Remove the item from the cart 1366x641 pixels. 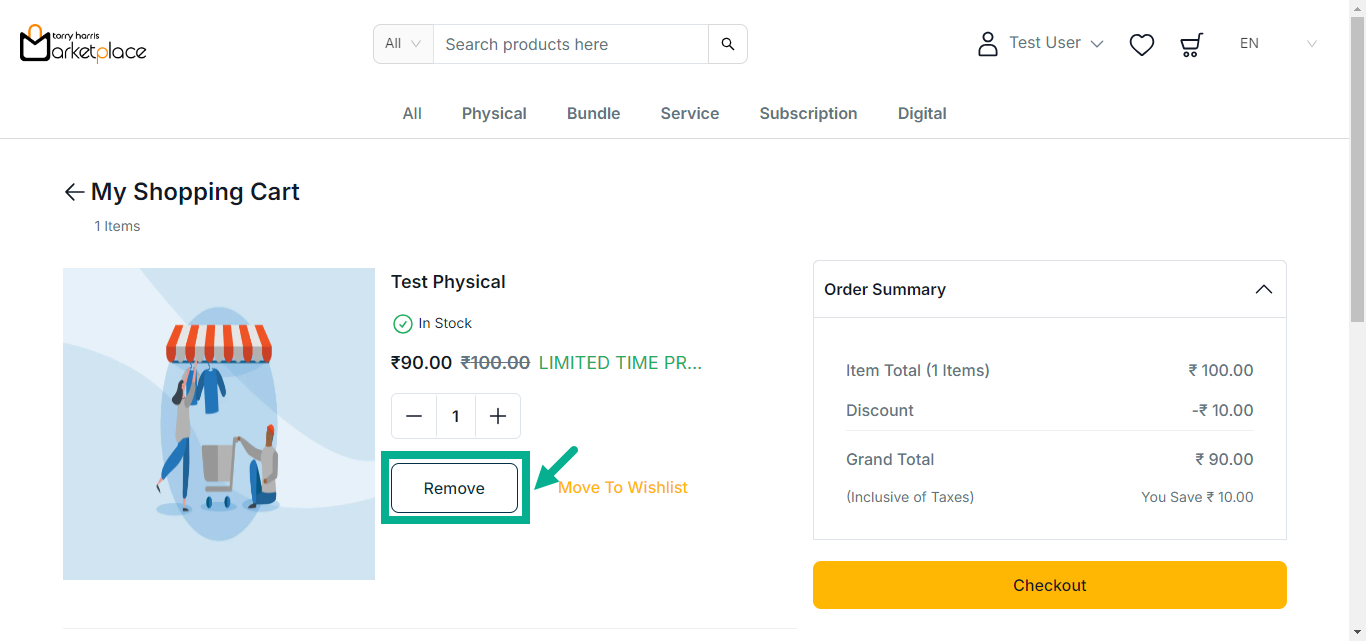coord(454,488)
